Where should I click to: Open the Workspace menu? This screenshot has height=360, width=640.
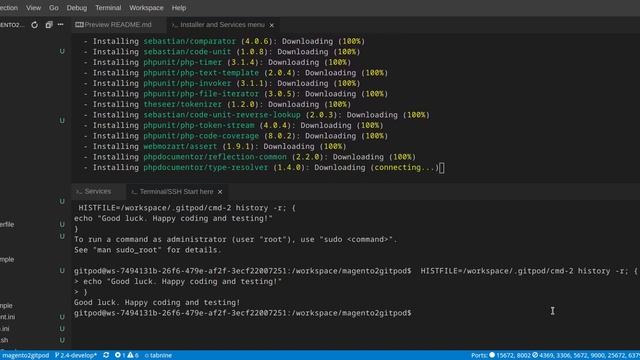click(x=146, y=8)
